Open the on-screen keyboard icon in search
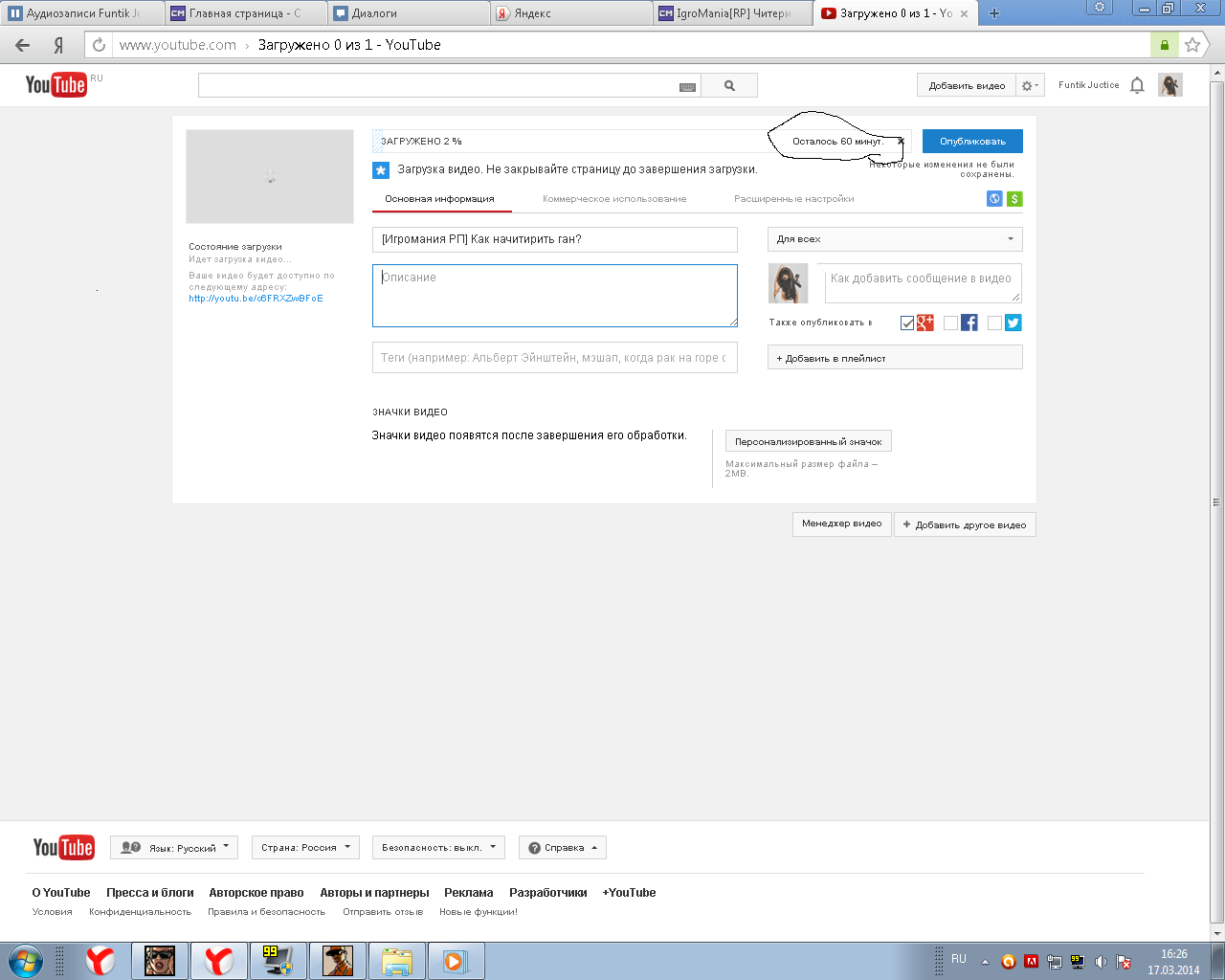Screen dimensions: 1225x980 pos(687,87)
